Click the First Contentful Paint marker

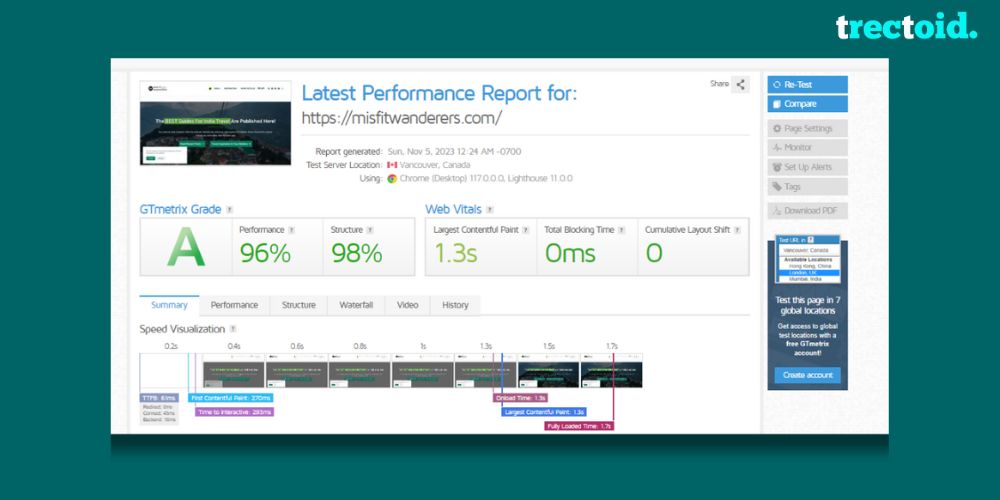(x=231, y=398)
